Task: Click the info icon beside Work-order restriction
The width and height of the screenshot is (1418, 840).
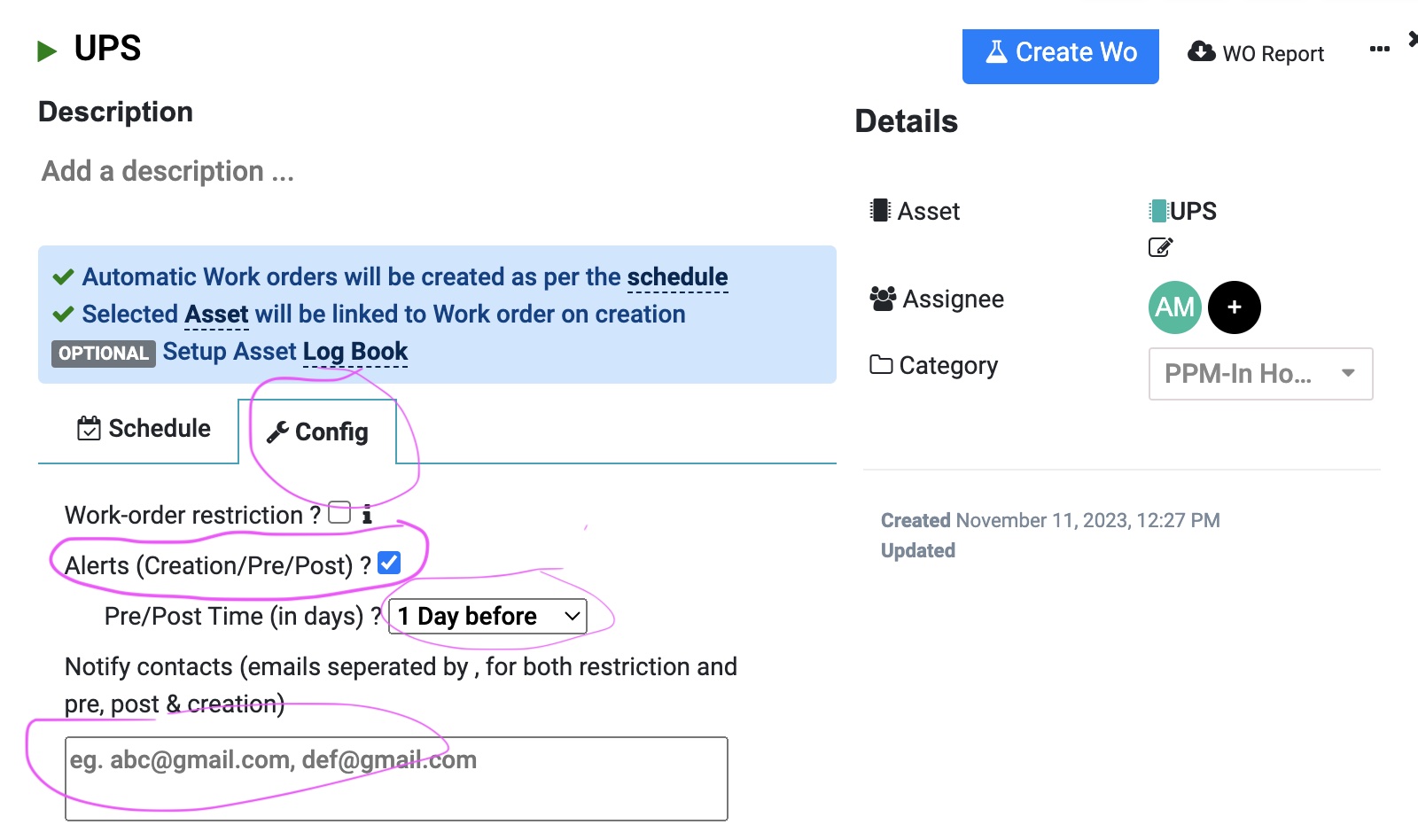Action: (x=367, y=515)
